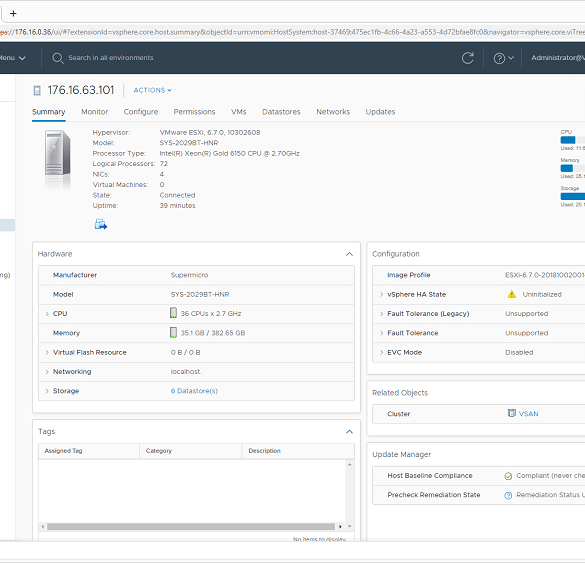The width and height of the screenshot is (585, 563).
Task: Collapse the Tags panel
Action: click(x=349, y=432)
